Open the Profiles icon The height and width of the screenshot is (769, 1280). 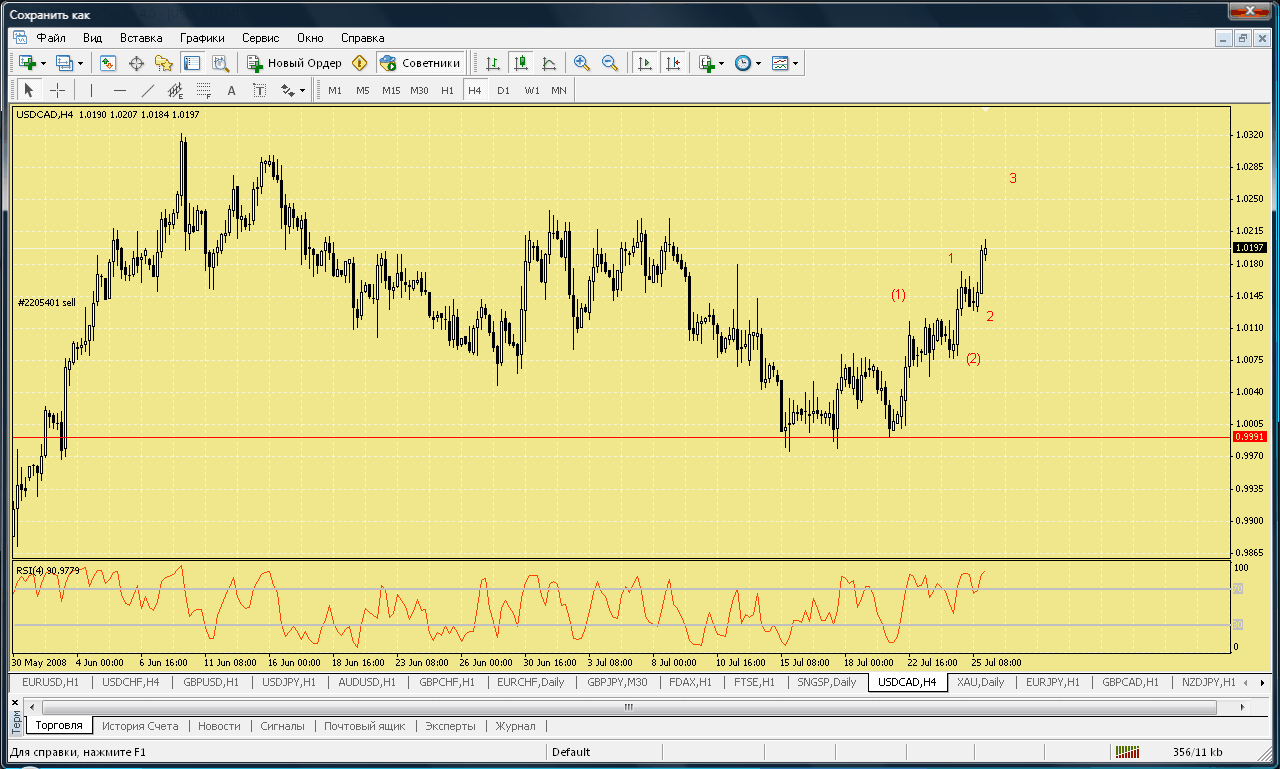pyautogui.click(x=65, y=63)
